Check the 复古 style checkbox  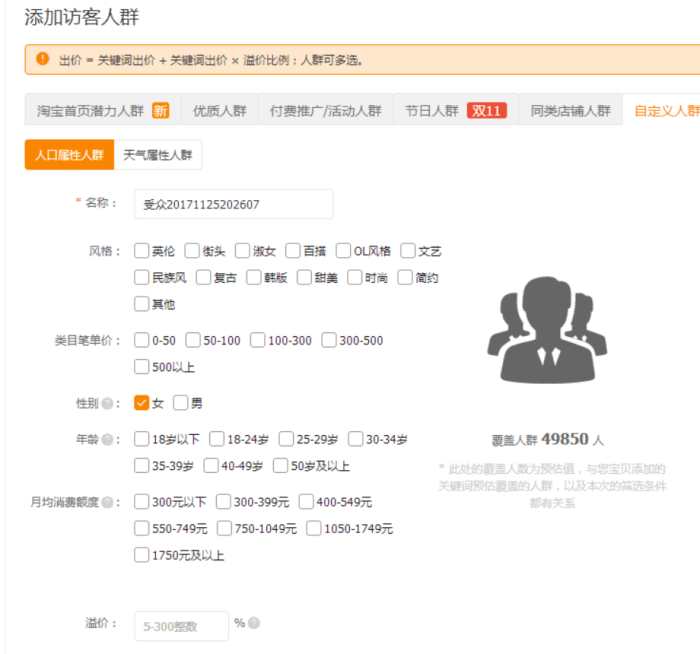tap(203, 278)
